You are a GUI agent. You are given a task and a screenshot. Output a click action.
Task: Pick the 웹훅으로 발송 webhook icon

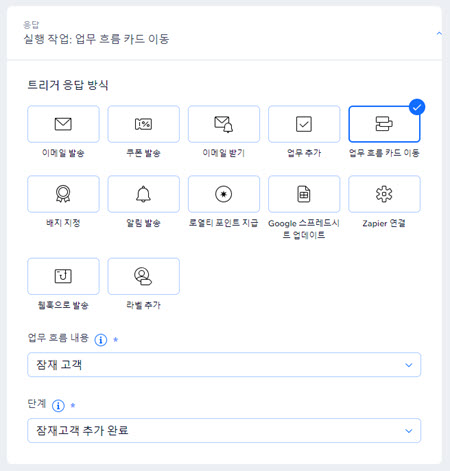point(63,276)
